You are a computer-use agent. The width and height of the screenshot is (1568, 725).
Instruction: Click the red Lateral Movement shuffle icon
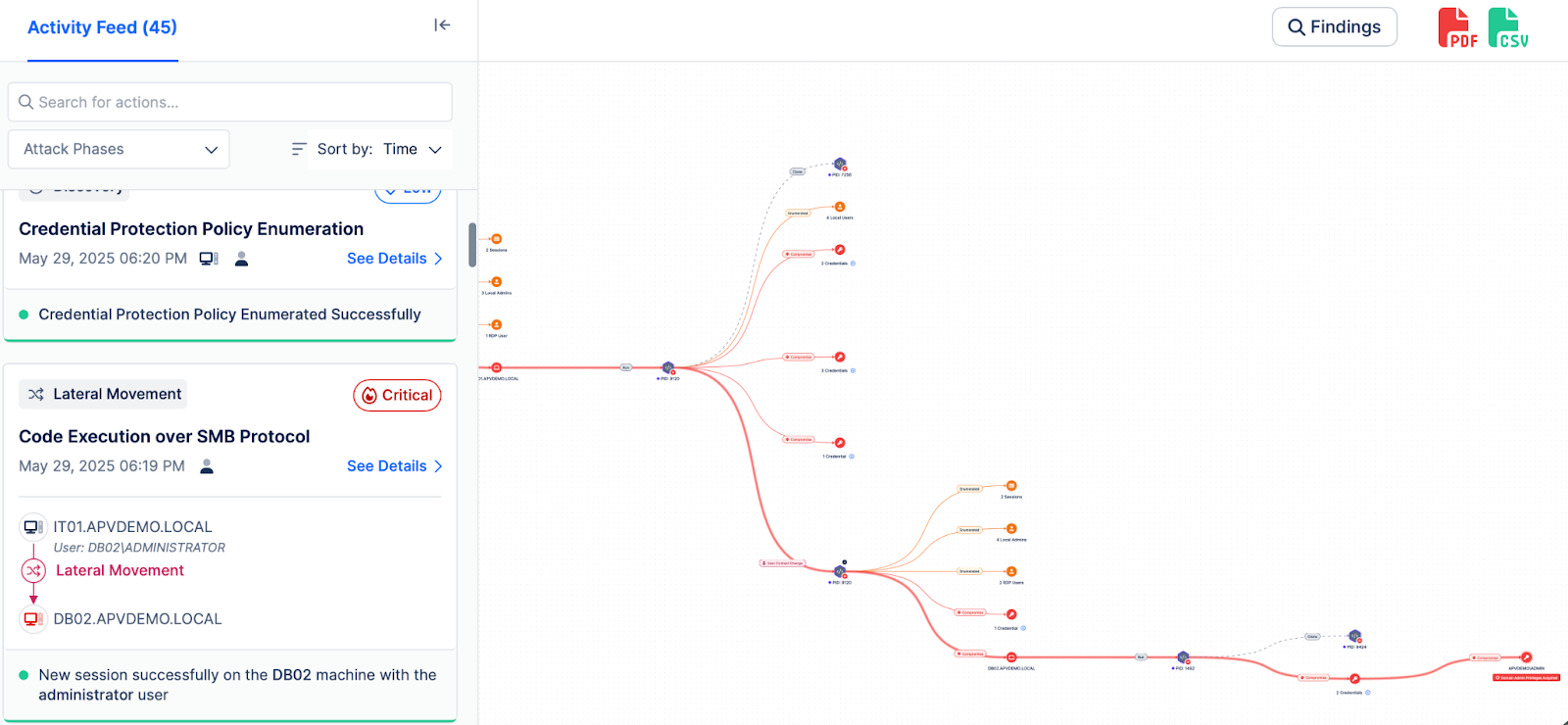click(x=33, y=570)
